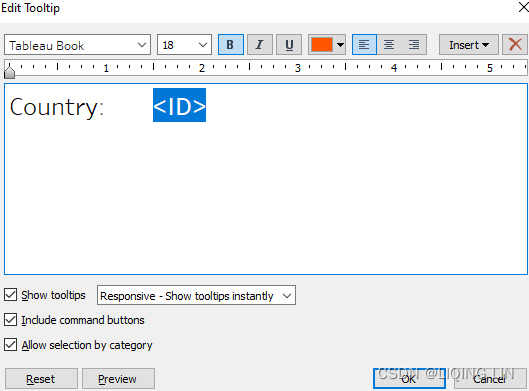Clear the tooltip with the red X

coord(515,45)
